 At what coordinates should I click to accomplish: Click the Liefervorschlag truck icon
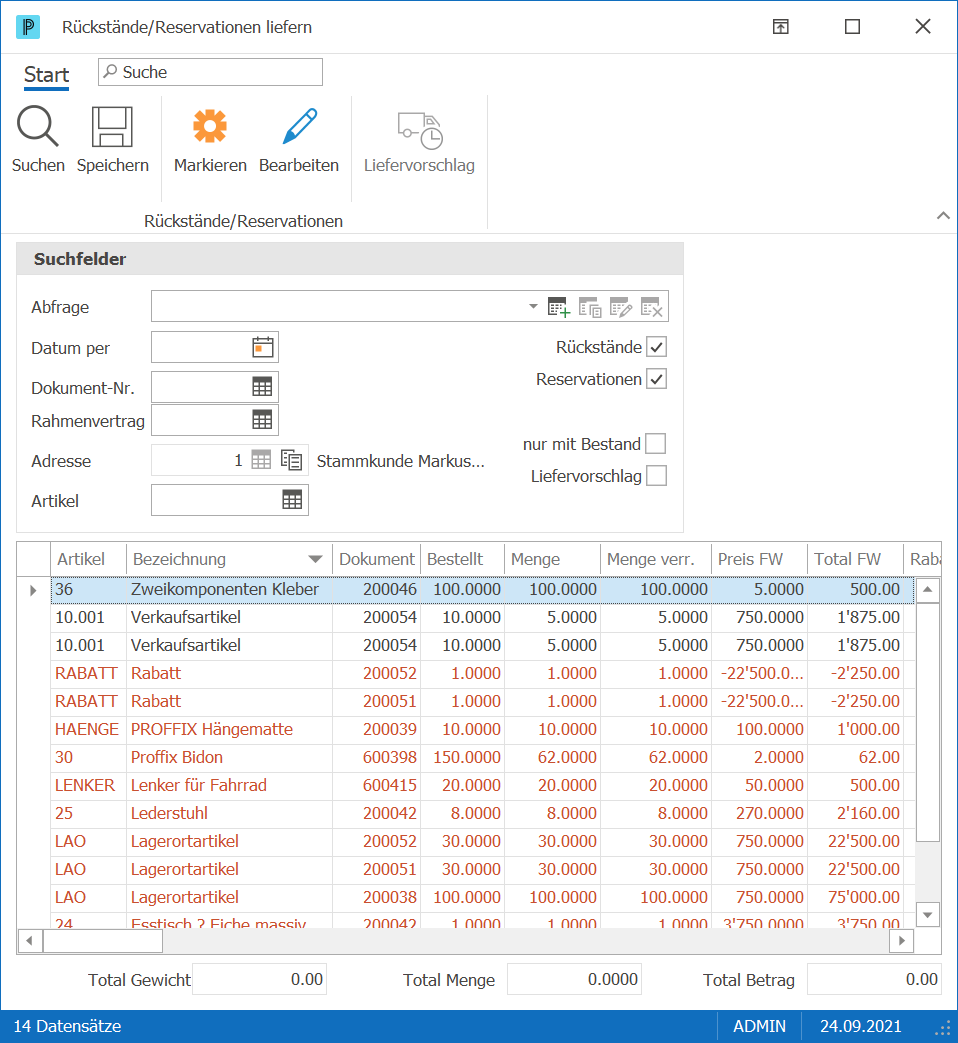(x=420, y=130)
